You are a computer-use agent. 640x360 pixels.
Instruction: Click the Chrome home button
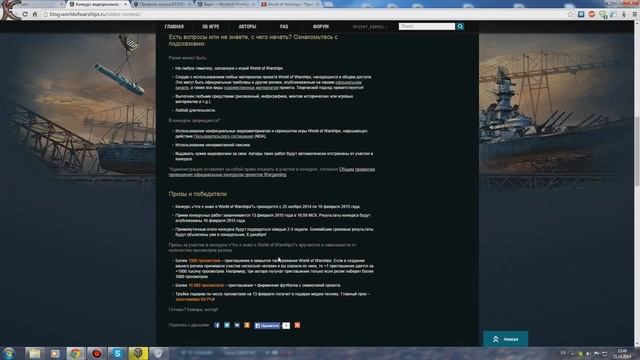[35, 14]
